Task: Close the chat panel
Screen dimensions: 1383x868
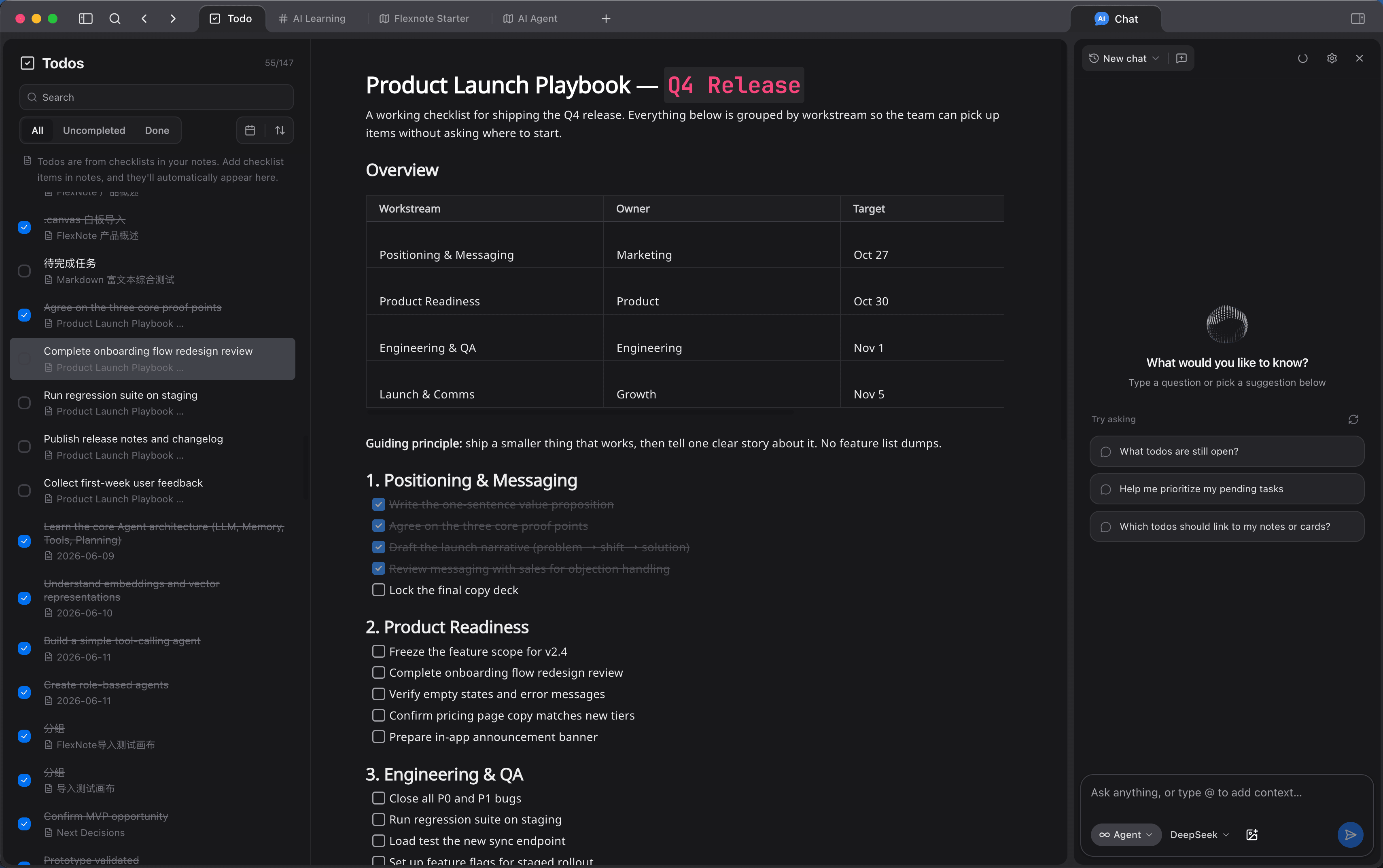Action: click(x=1359, y=58)
